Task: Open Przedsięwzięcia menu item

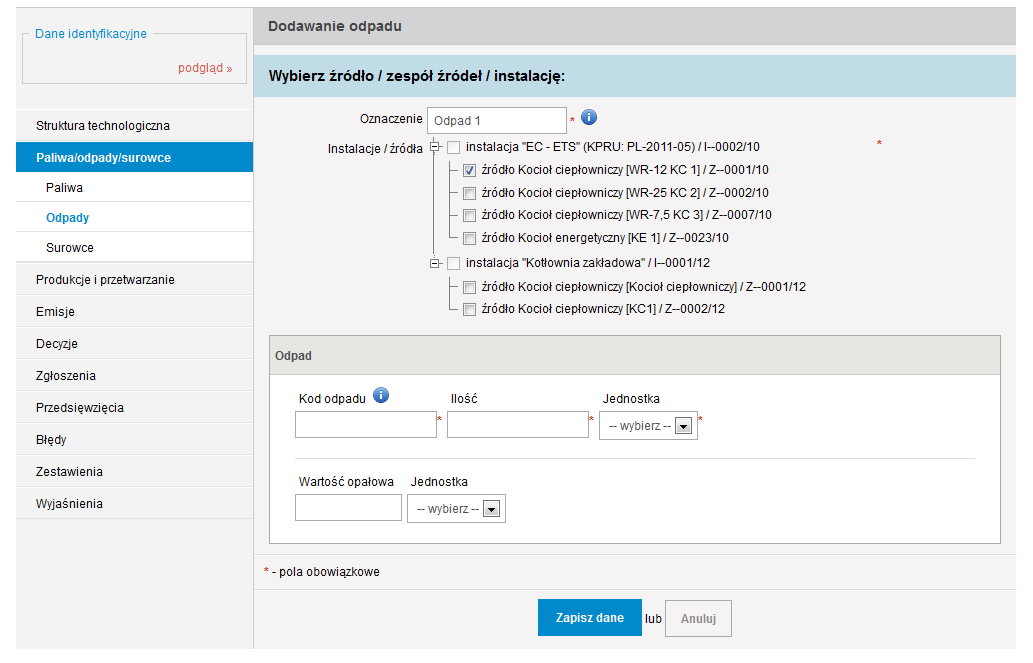Action: pyautogui.click(x=134, y=407)
